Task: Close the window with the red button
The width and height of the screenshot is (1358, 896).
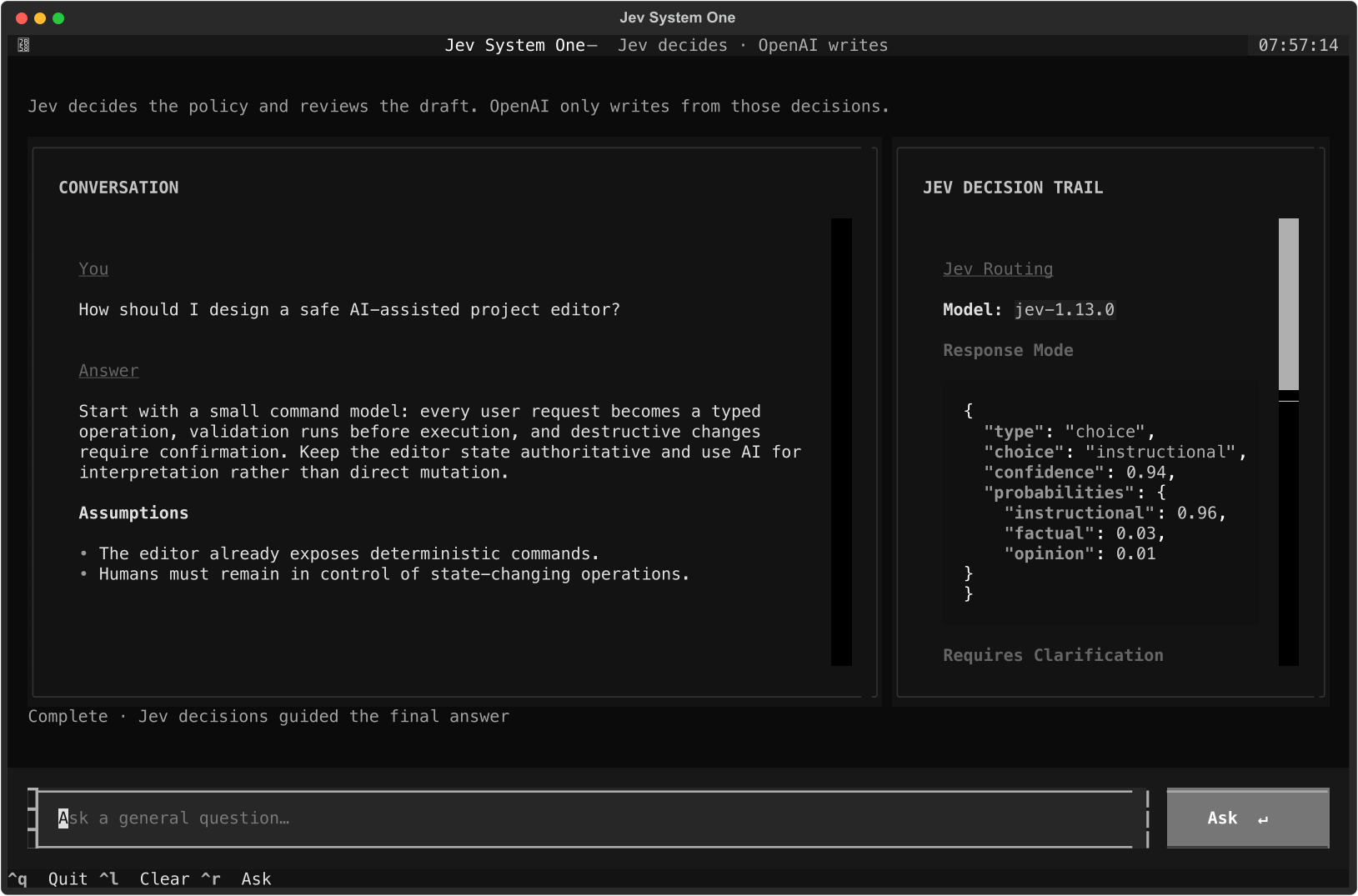Action: click(22, 18)
